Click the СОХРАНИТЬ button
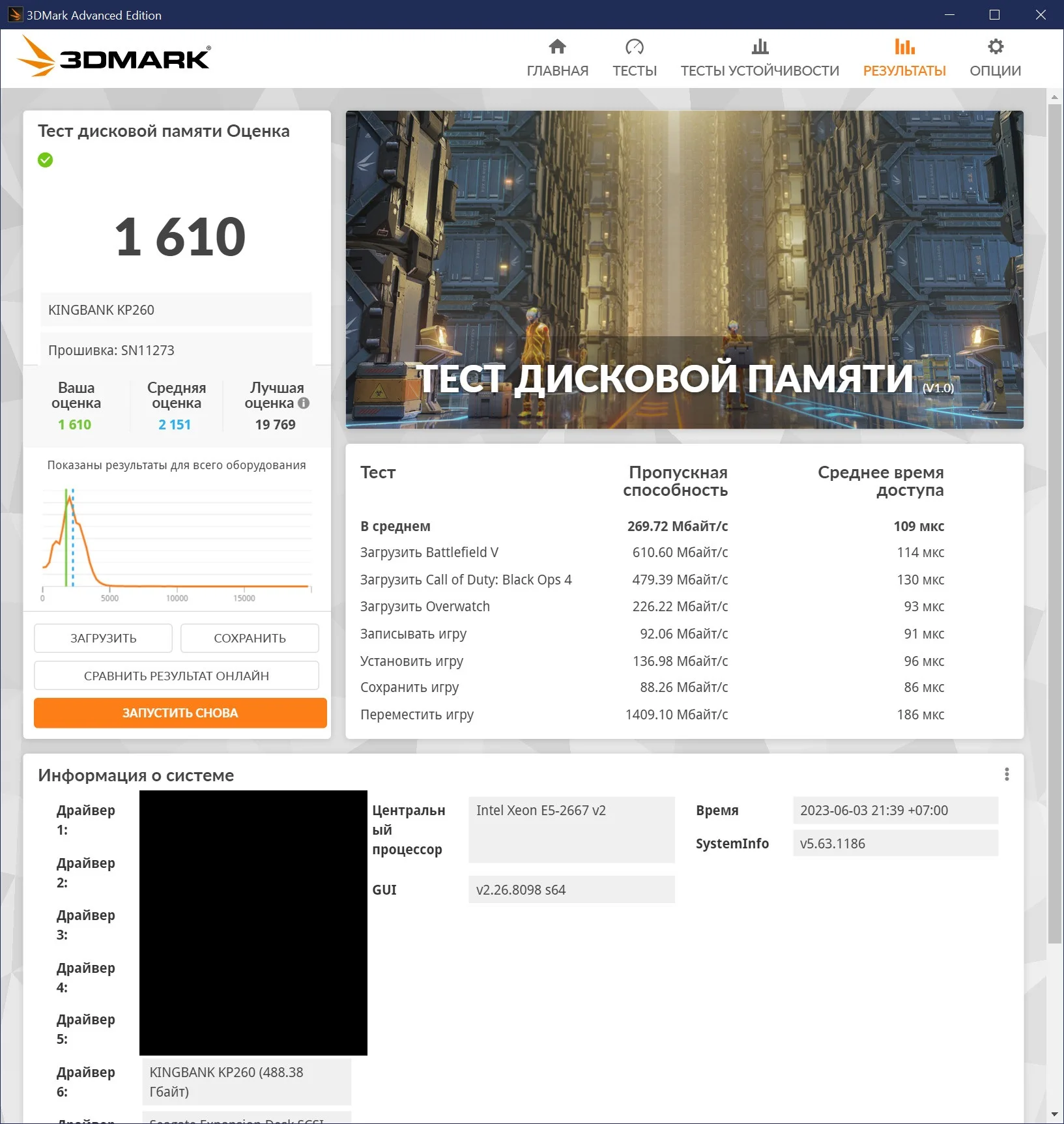 [250, 639]
